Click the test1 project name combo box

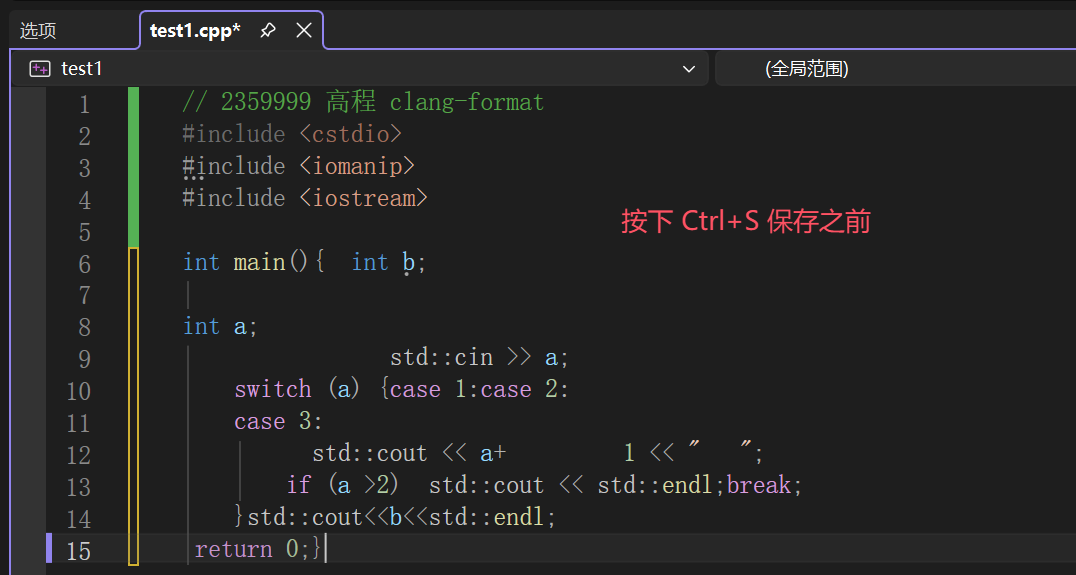[x=360, y=69]
